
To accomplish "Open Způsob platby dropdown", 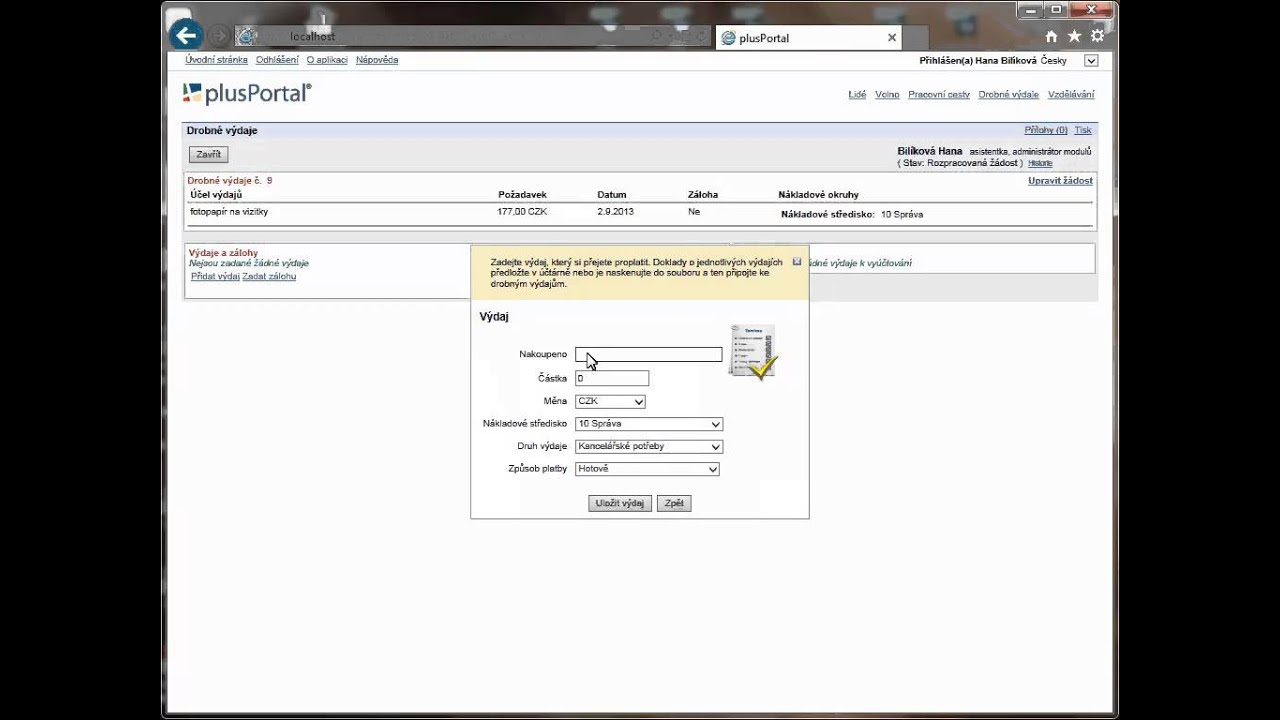I will tap(647, 469).
